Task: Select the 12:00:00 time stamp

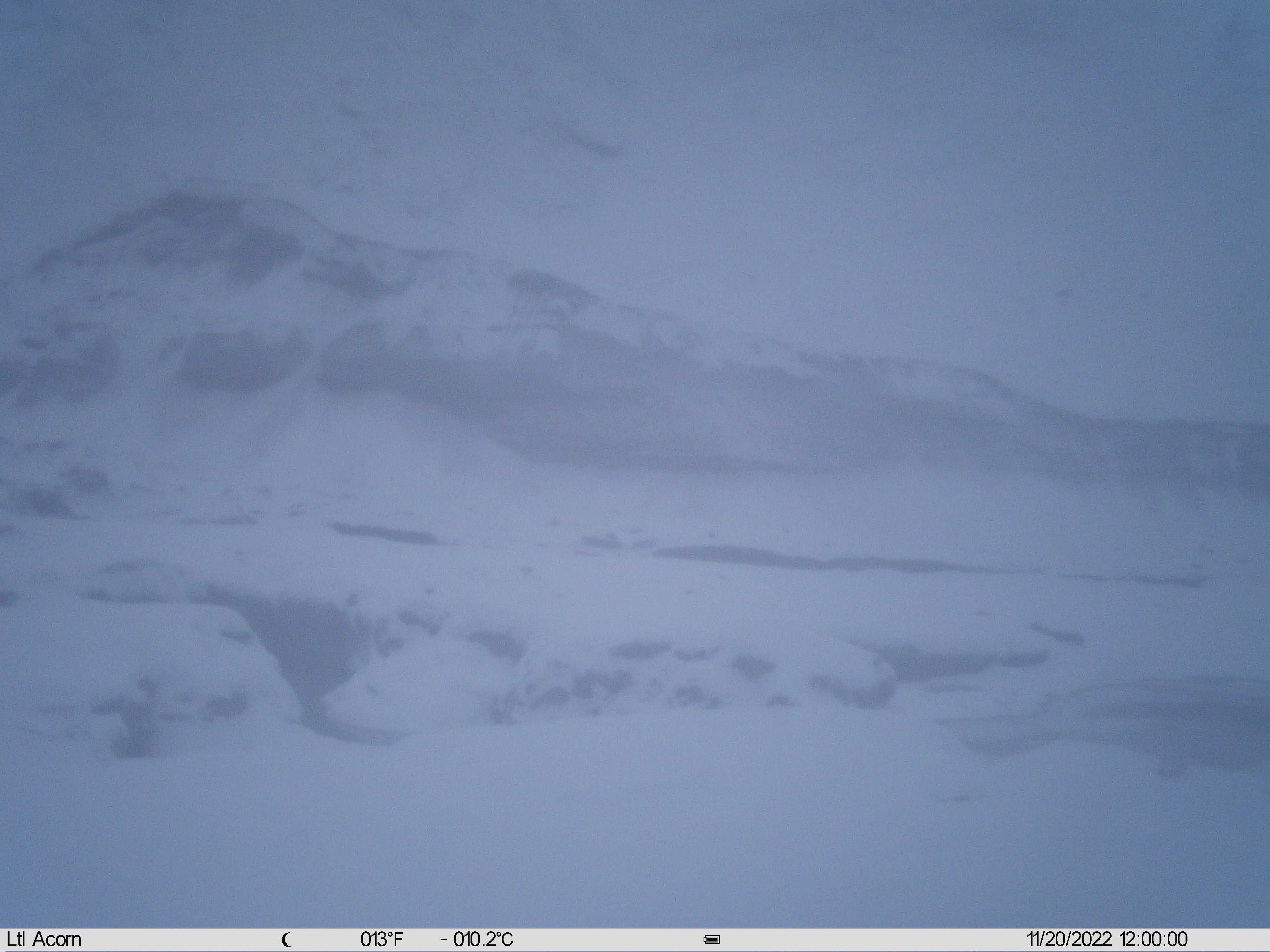Action: (1153, 939)
